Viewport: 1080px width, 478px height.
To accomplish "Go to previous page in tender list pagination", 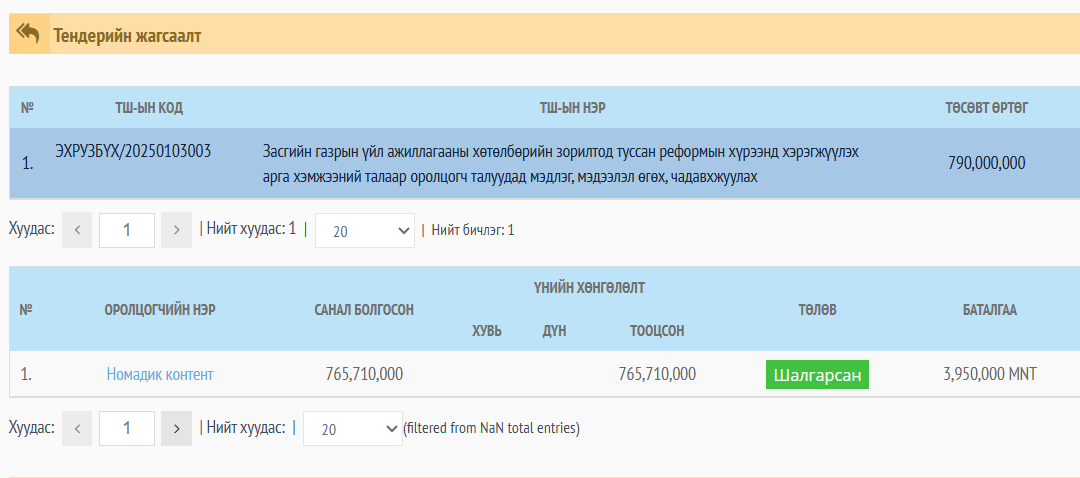I will [77, 230].
